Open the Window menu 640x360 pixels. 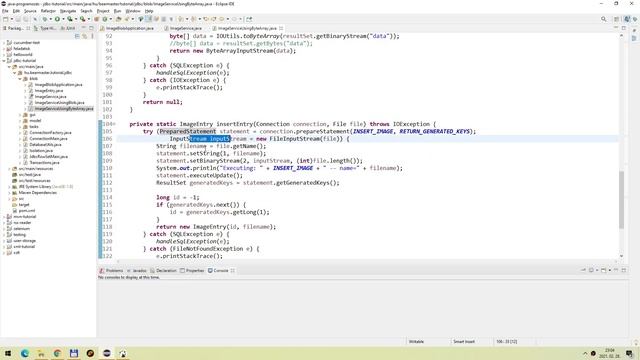133,11
